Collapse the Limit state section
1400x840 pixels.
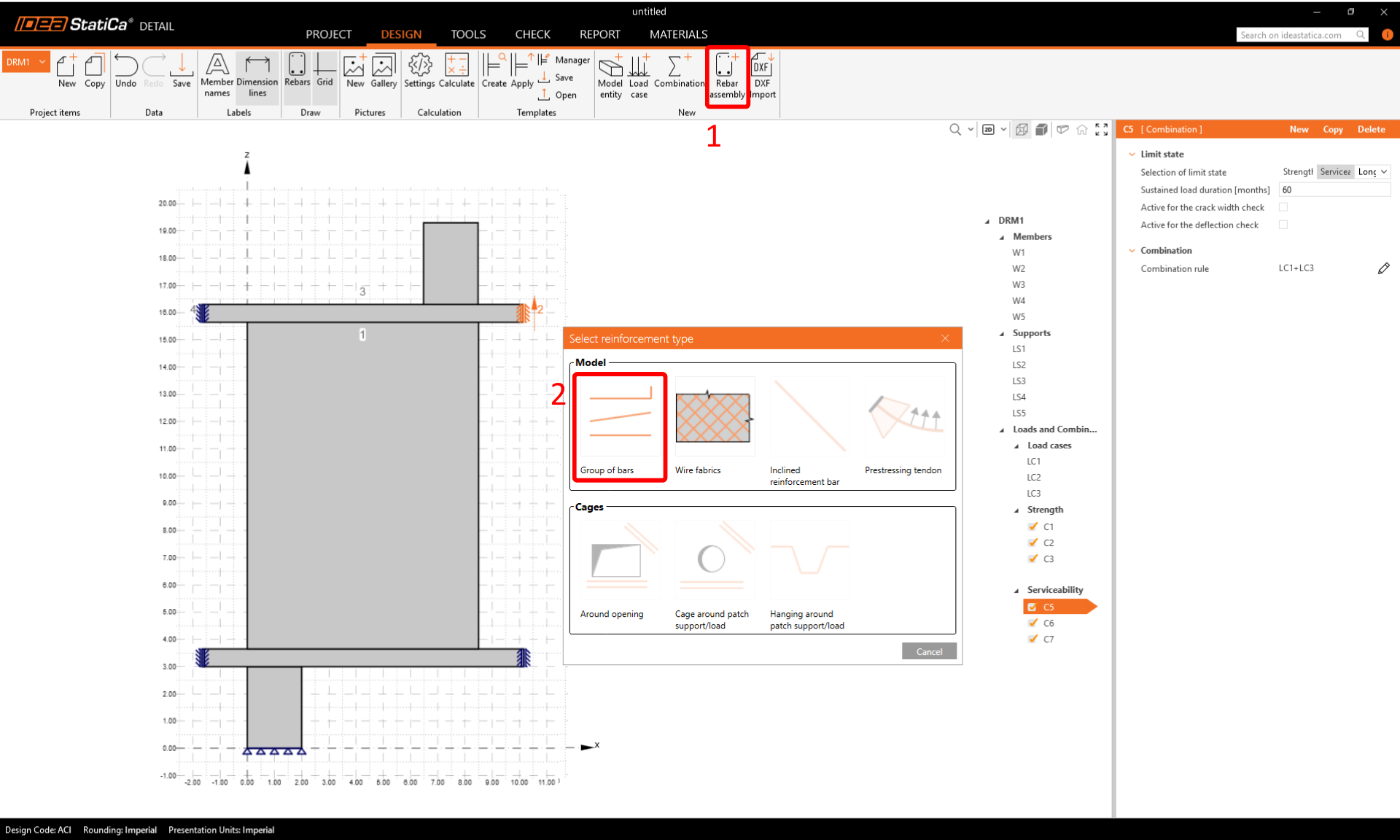coord(1132,154)
